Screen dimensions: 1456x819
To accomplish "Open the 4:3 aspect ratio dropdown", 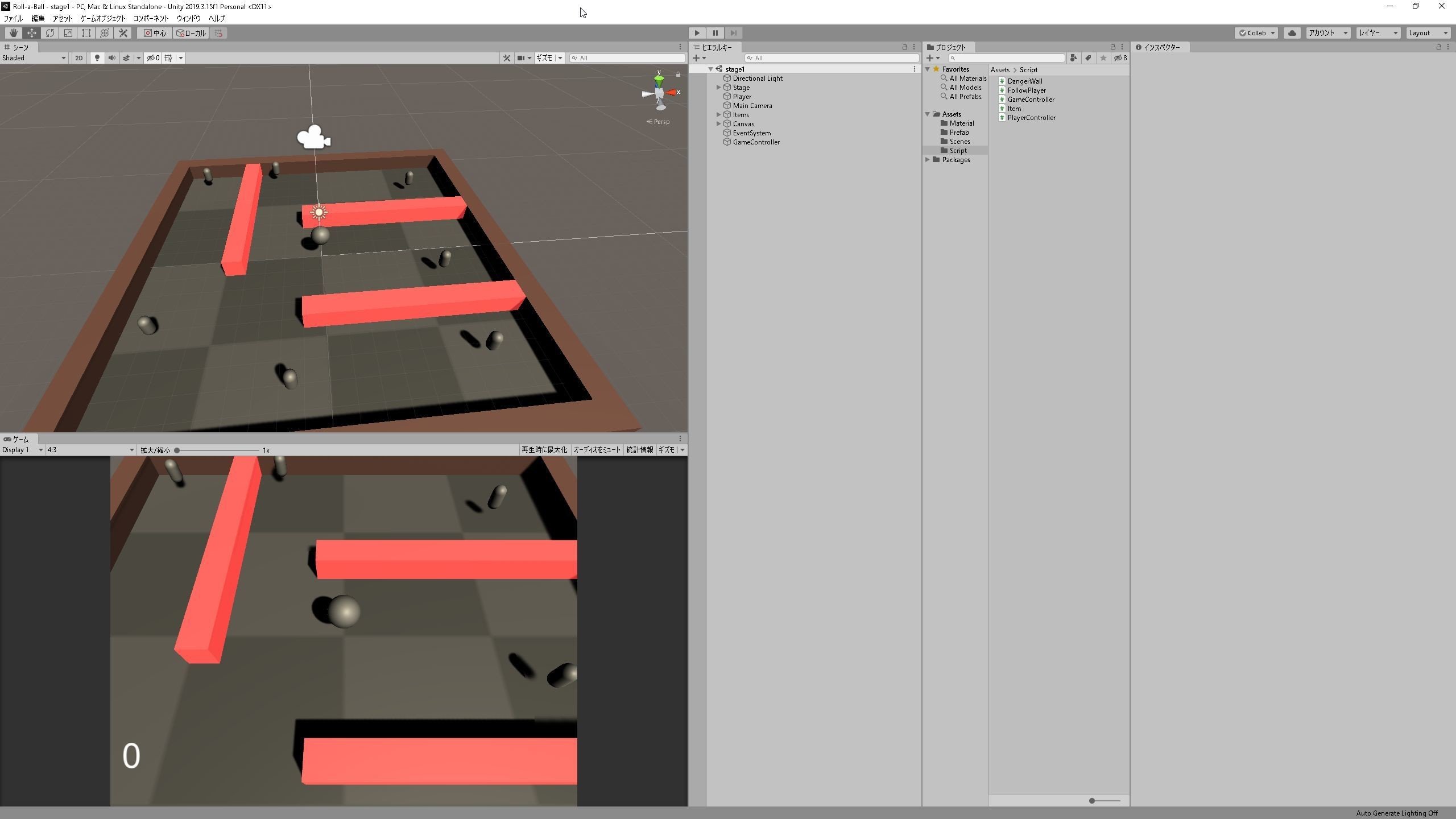I will coord(91,450).
